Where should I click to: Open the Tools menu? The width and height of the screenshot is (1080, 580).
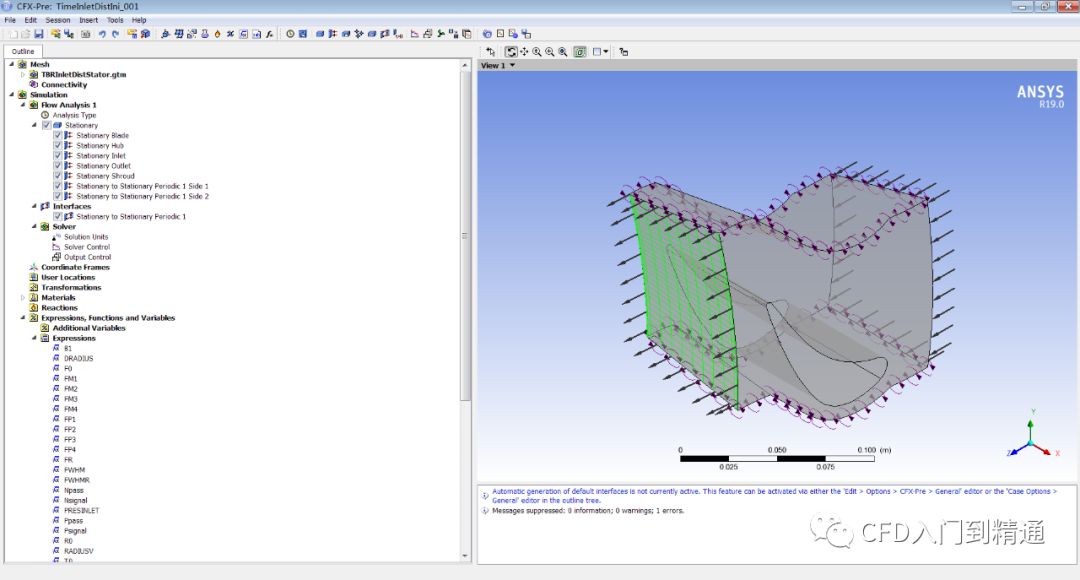tap(115, 20)
